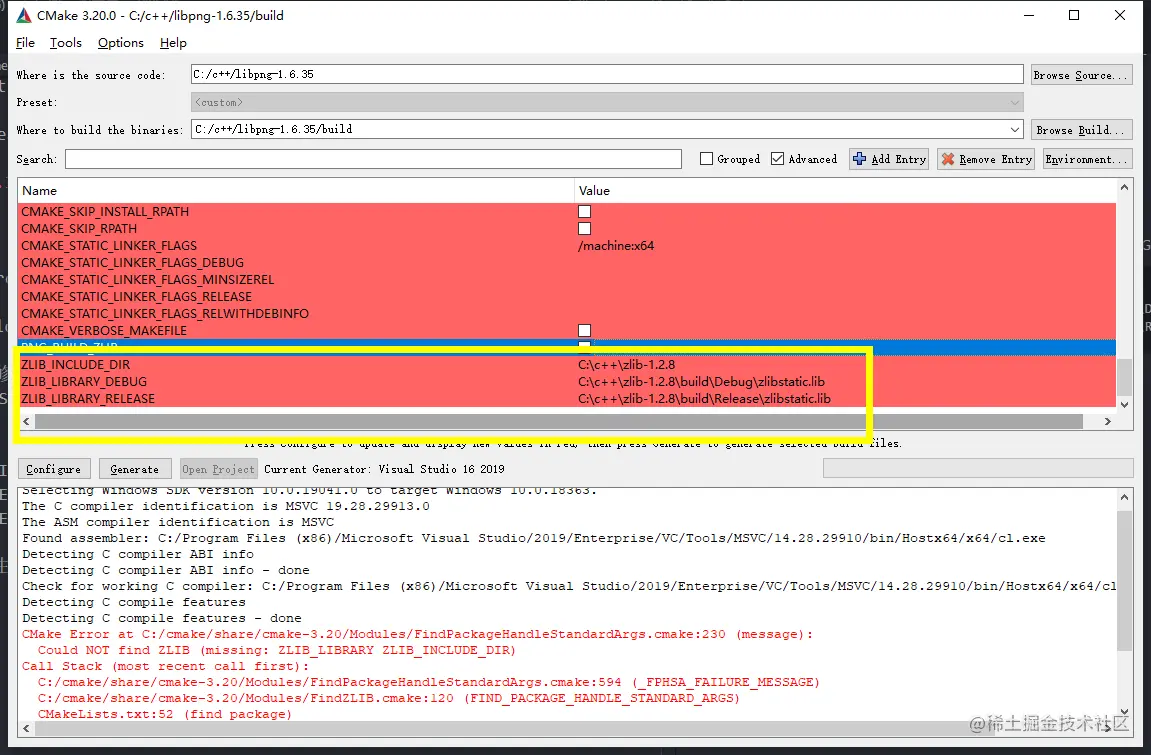Enable the Grouped checkbox
Screen dimensions: 1151x755
[x=706, y=158]
